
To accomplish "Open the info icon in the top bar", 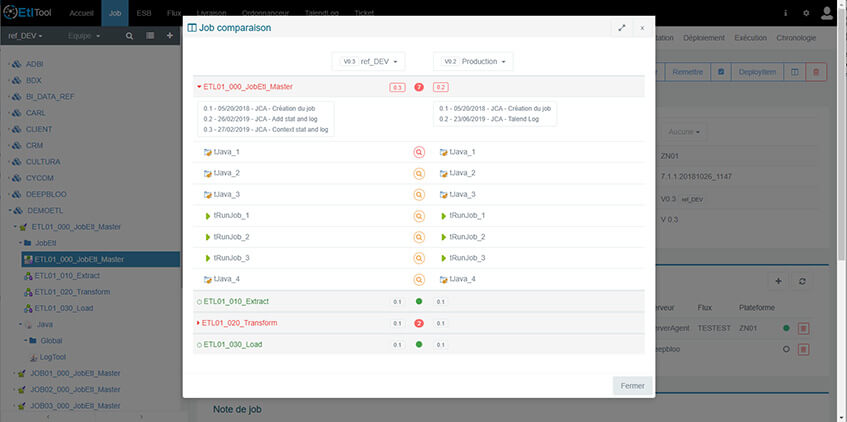I will 785,13.
